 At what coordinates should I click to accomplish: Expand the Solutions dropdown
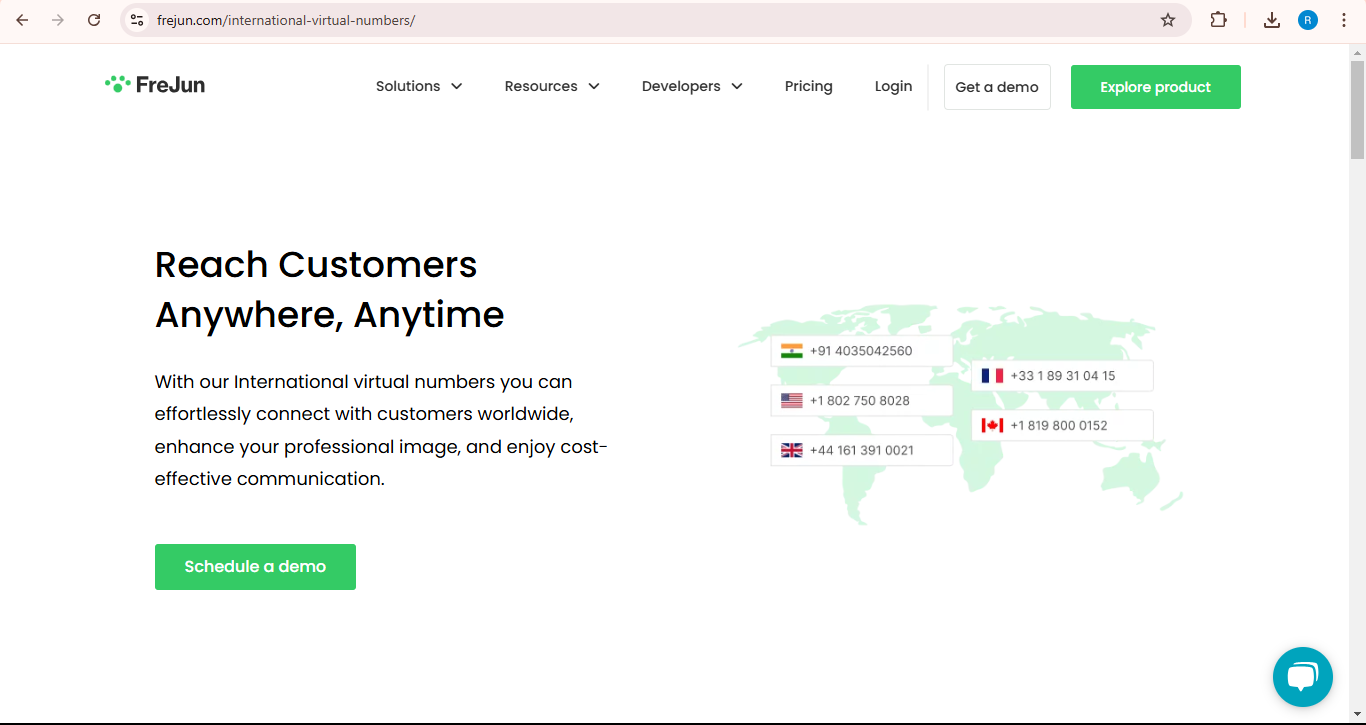[419, 86]
